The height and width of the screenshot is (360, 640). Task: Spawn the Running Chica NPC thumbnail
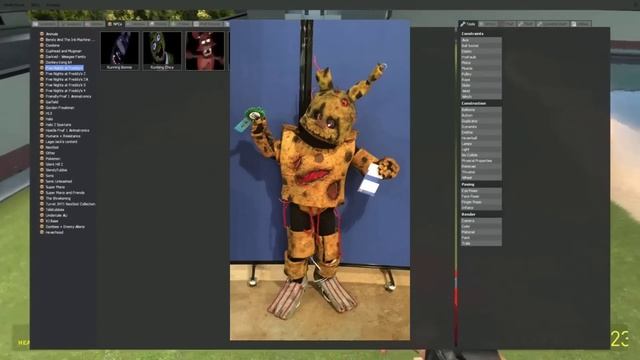[162, 51]
